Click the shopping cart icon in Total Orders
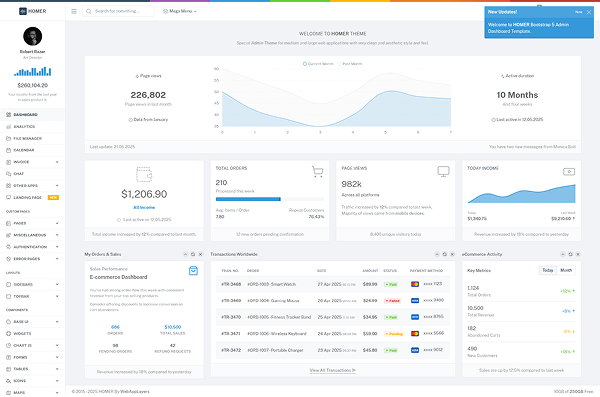Viewport: 600px width, 397px height. pyautogui.click(x=317, y=172)
